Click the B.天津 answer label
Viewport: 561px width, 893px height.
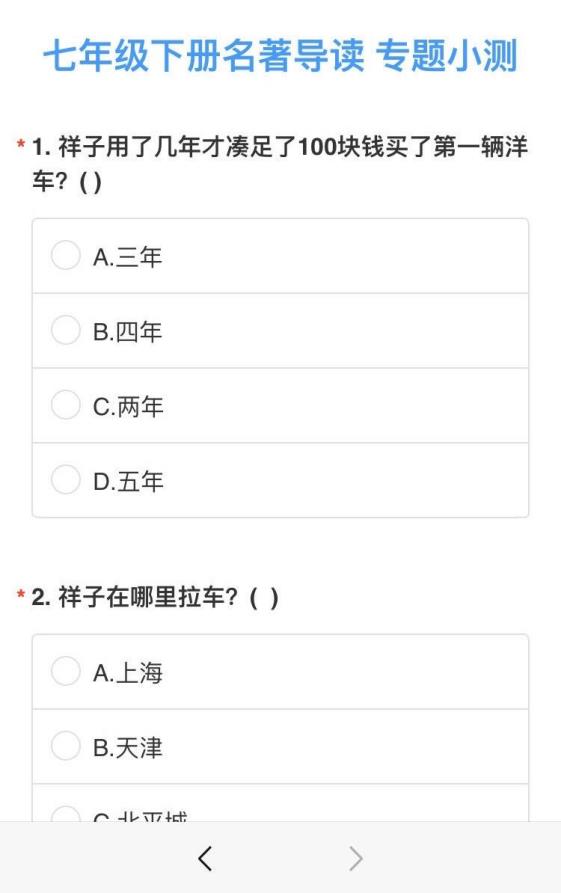(128, 747)
